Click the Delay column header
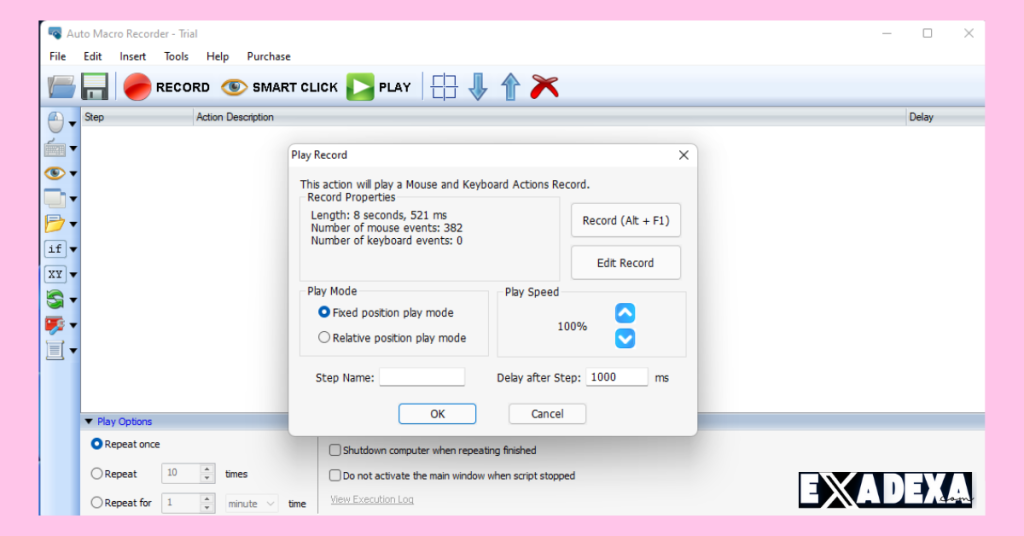This screenshot has height=536, width=1024. (x=946, y=117)
